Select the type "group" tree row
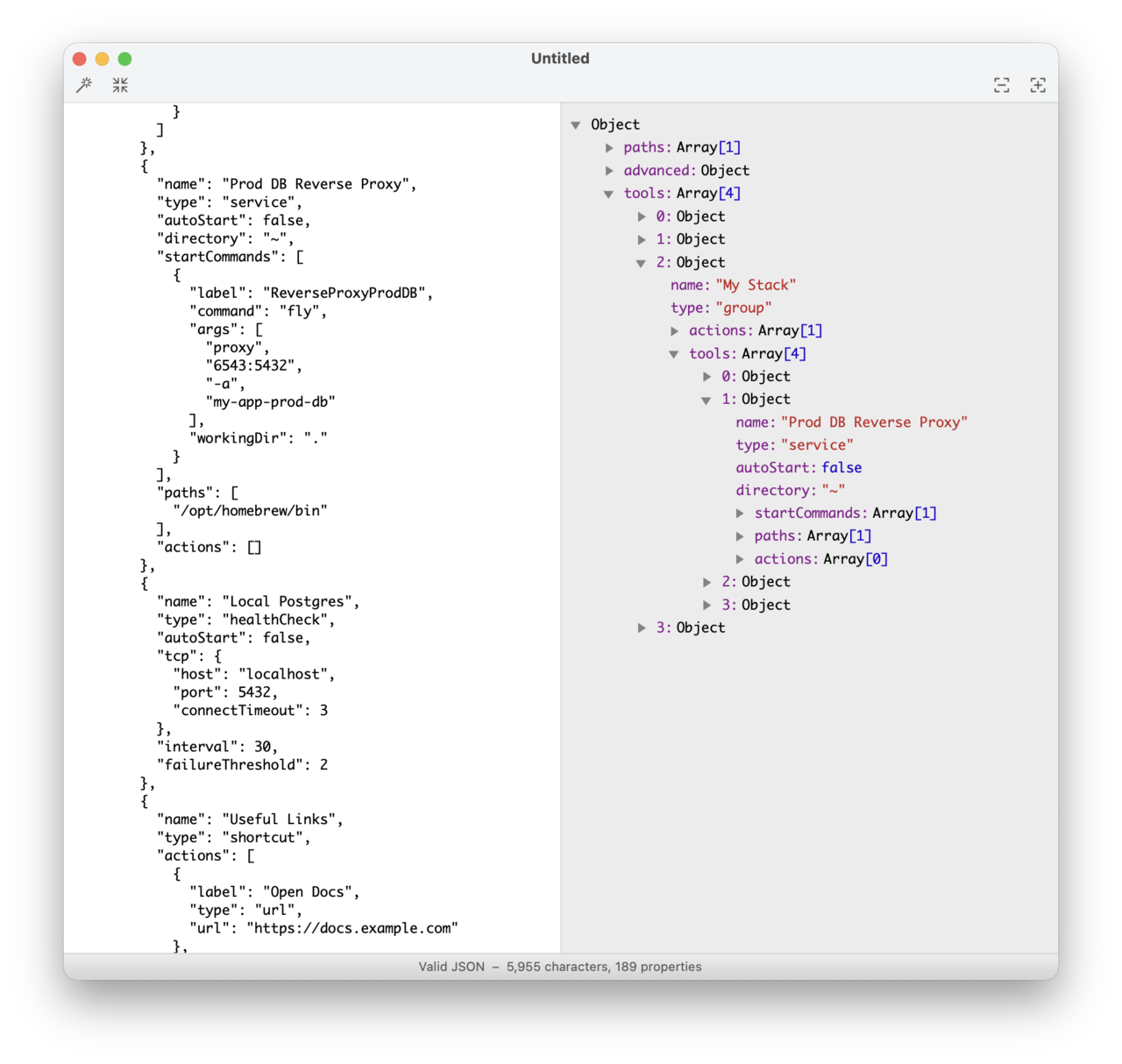Viewport: 1122px width, 1064px height. tap(721, 308)
